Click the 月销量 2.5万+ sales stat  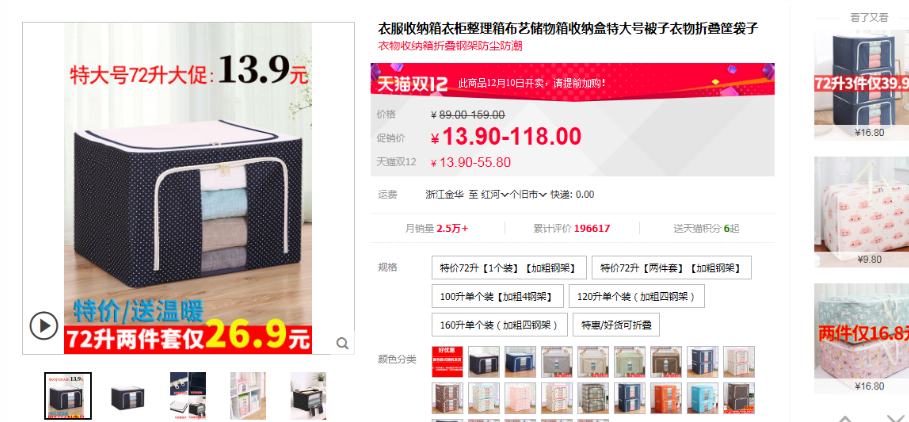tap(437, 228)
